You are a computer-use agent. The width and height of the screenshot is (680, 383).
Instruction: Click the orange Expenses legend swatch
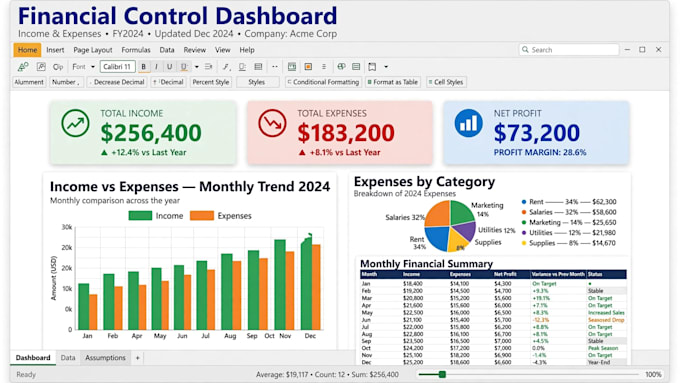click(202, 216)
